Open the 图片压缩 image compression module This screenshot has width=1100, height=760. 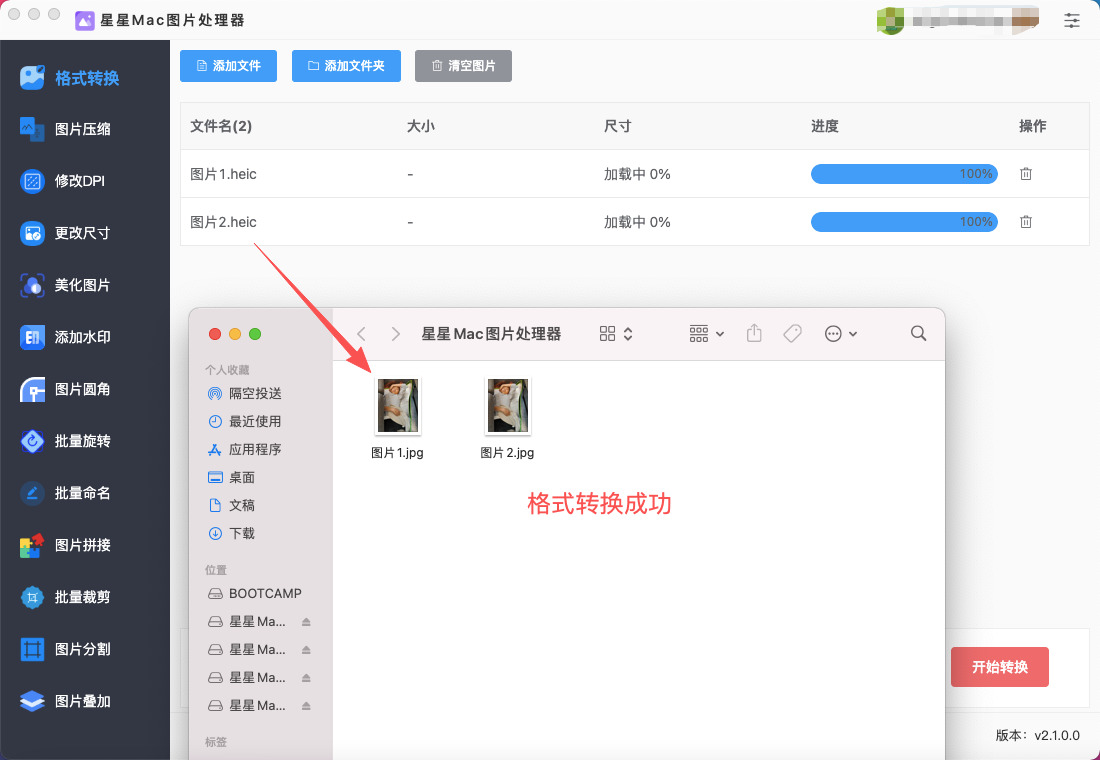(65, 129)
